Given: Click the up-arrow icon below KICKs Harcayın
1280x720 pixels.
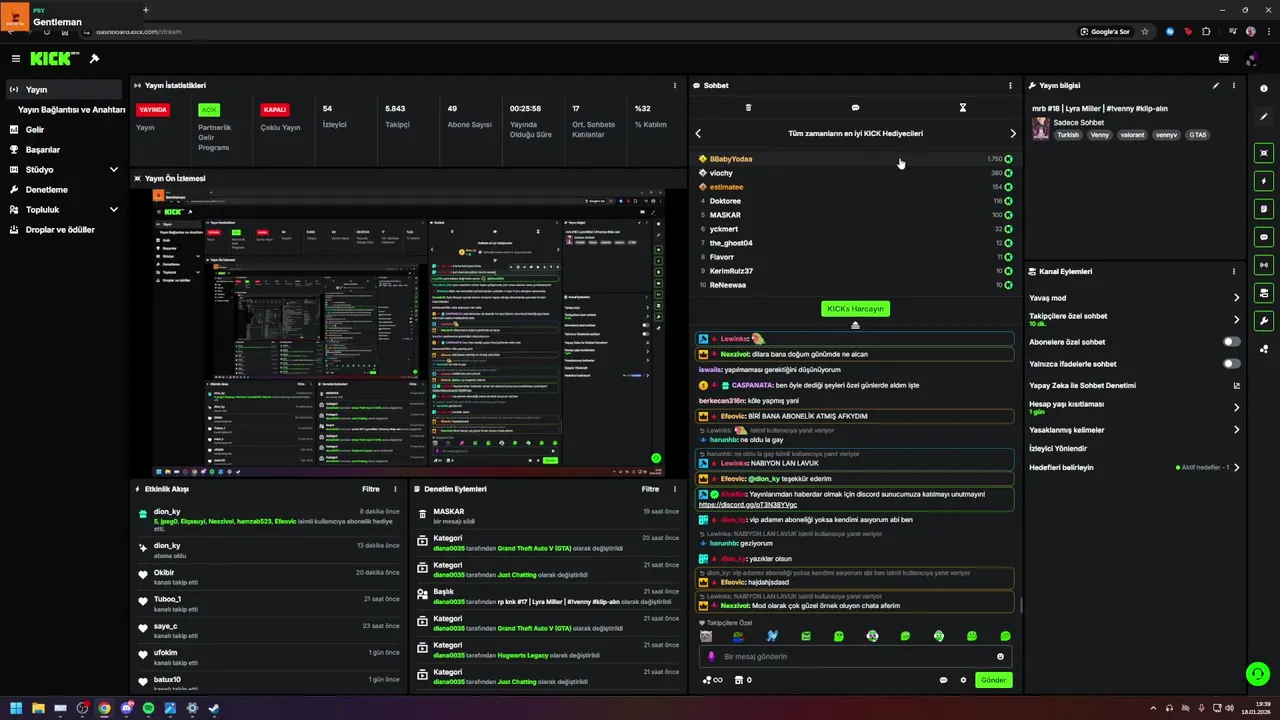Looking at the screenshot, I should 855,325.
